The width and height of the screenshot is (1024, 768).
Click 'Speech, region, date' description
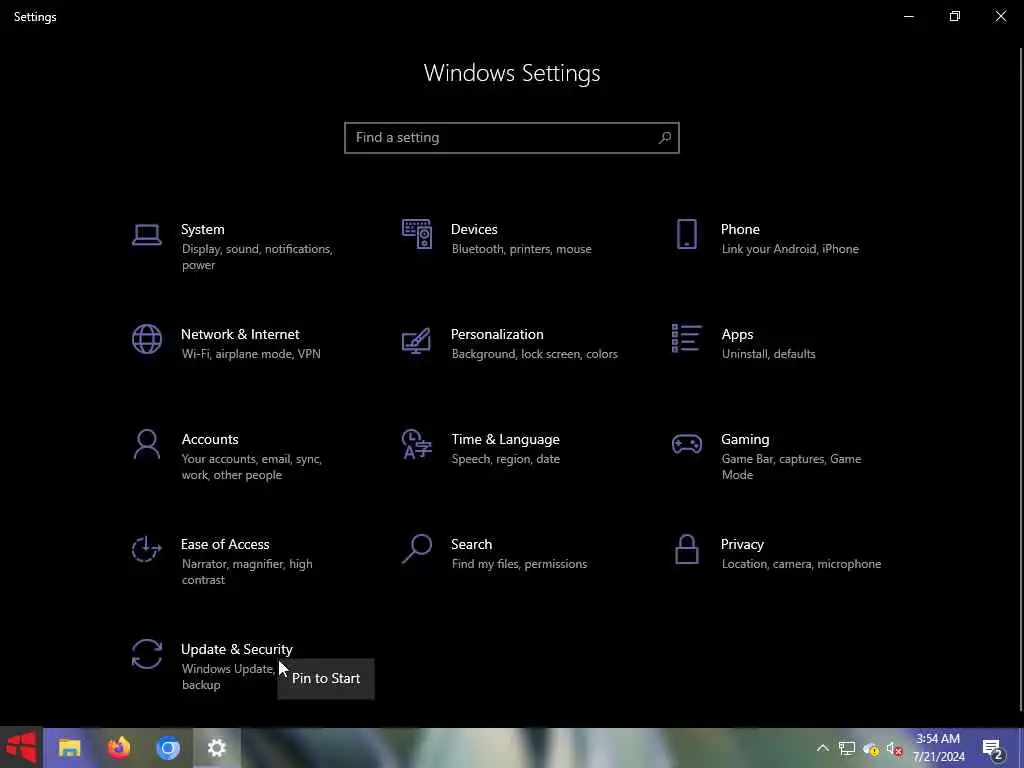pos(505,459)
